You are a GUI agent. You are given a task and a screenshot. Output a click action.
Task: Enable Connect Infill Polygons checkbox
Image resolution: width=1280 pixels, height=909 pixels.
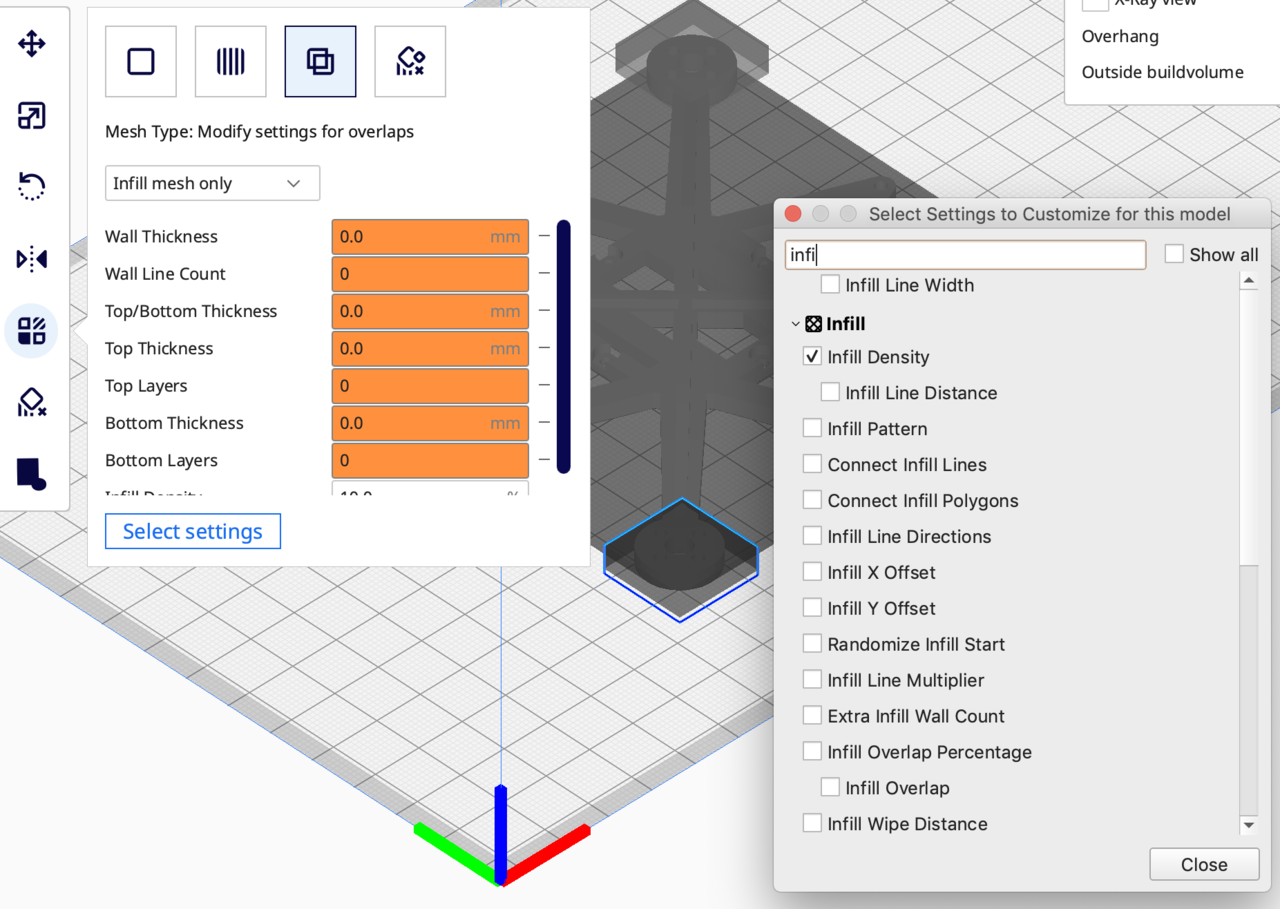click(812, 501)
